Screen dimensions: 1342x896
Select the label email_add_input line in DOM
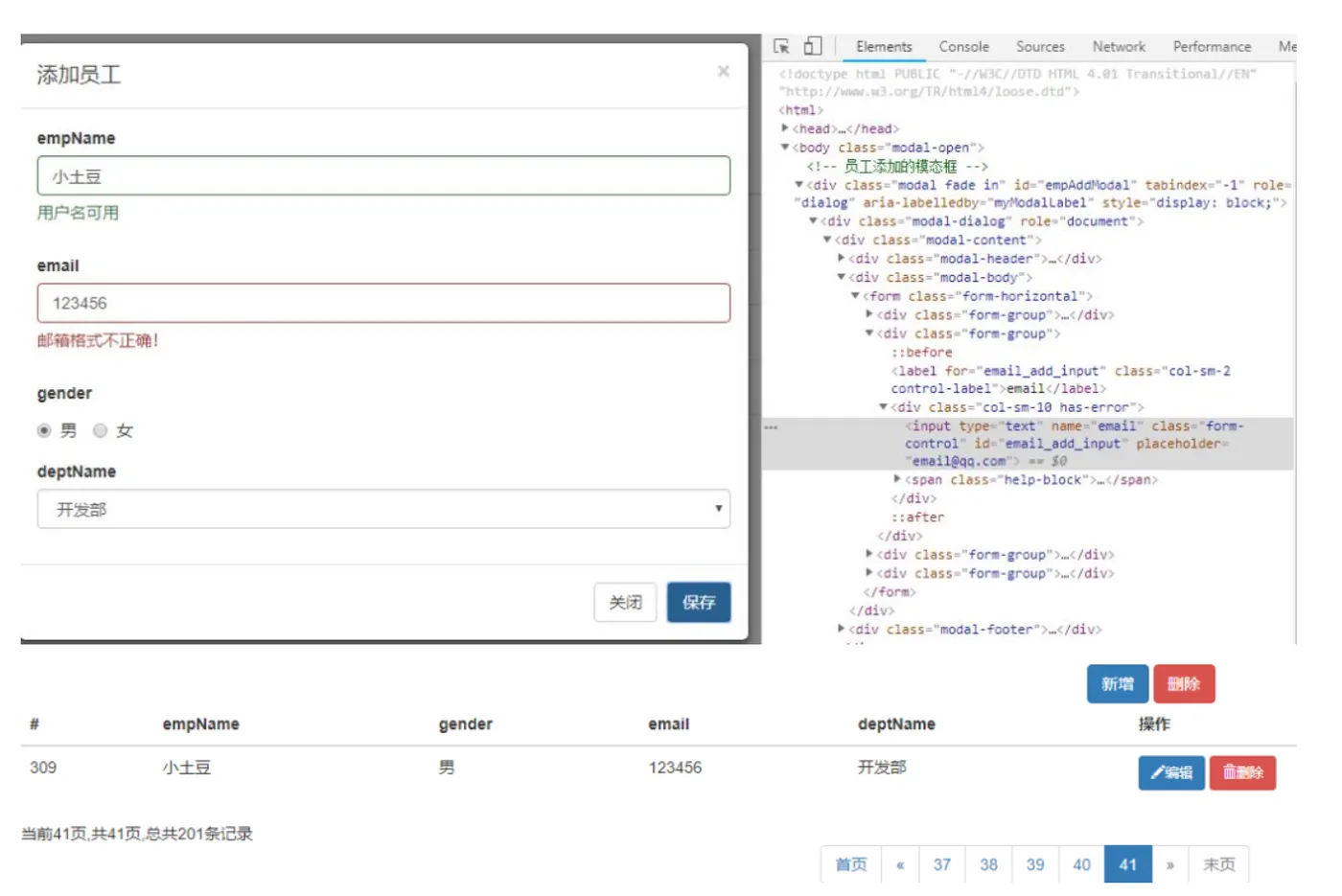pyautogui.click(x=1060, y=379)
